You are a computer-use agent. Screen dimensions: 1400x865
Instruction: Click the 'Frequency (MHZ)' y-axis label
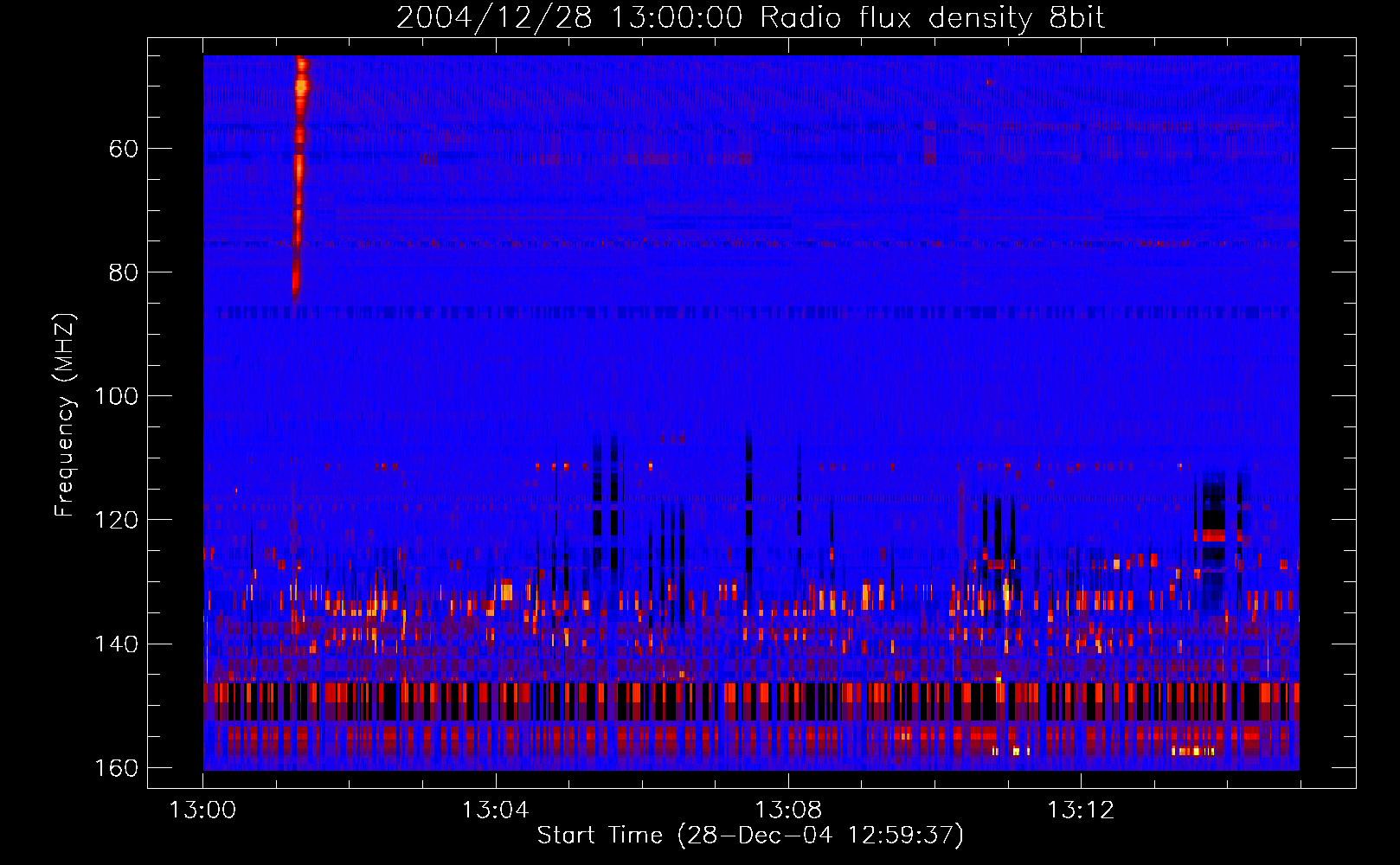pos(65,415)
